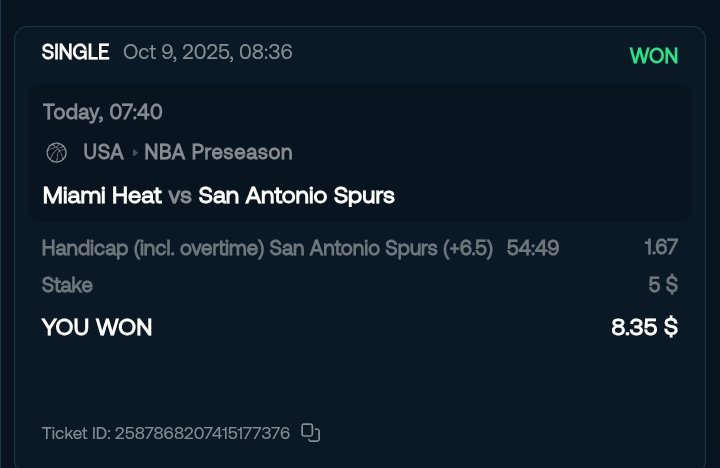The width and height of the screenshot is (720, 468).
Task: Select the San Antonio Spurs team name
Action: tap(296, 196)
